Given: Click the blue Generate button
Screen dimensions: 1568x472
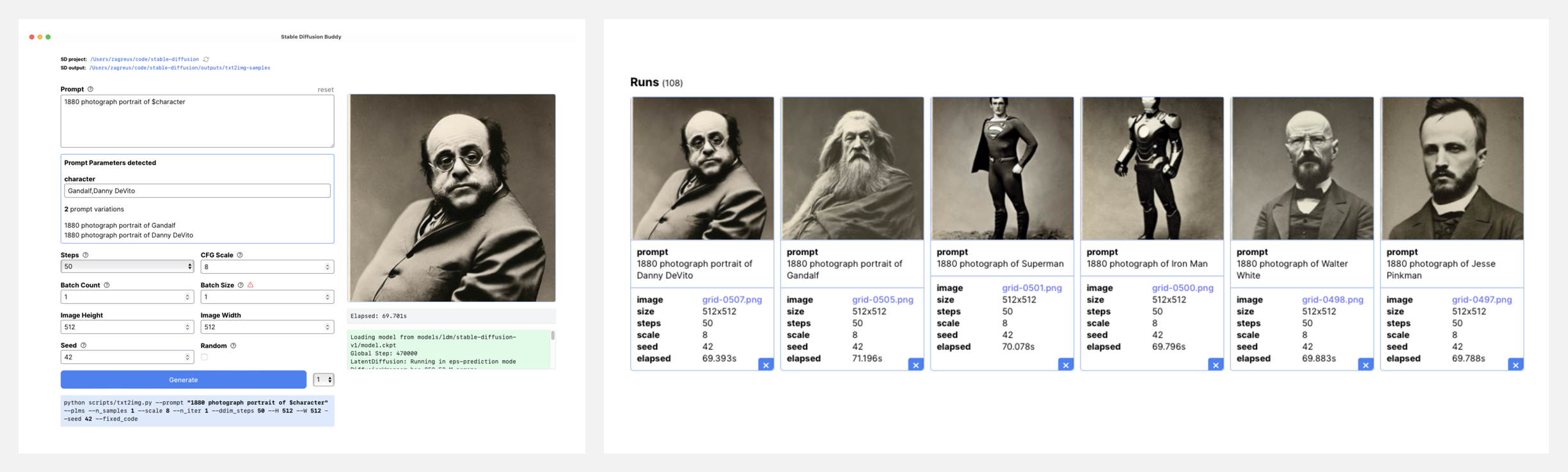Looking at the screenshot, I should click(x=184, y=379).
